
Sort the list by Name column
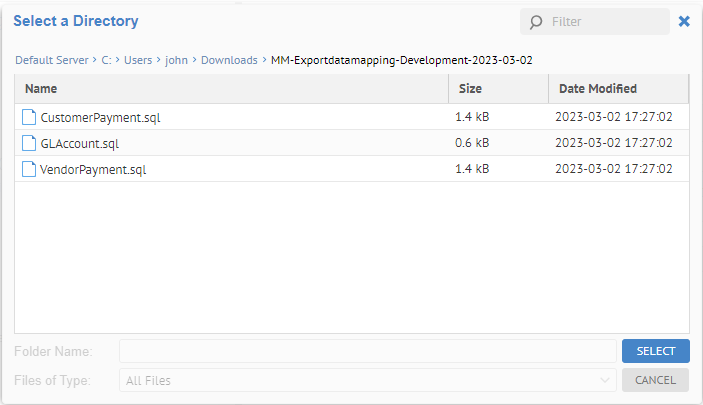(231, 89)
